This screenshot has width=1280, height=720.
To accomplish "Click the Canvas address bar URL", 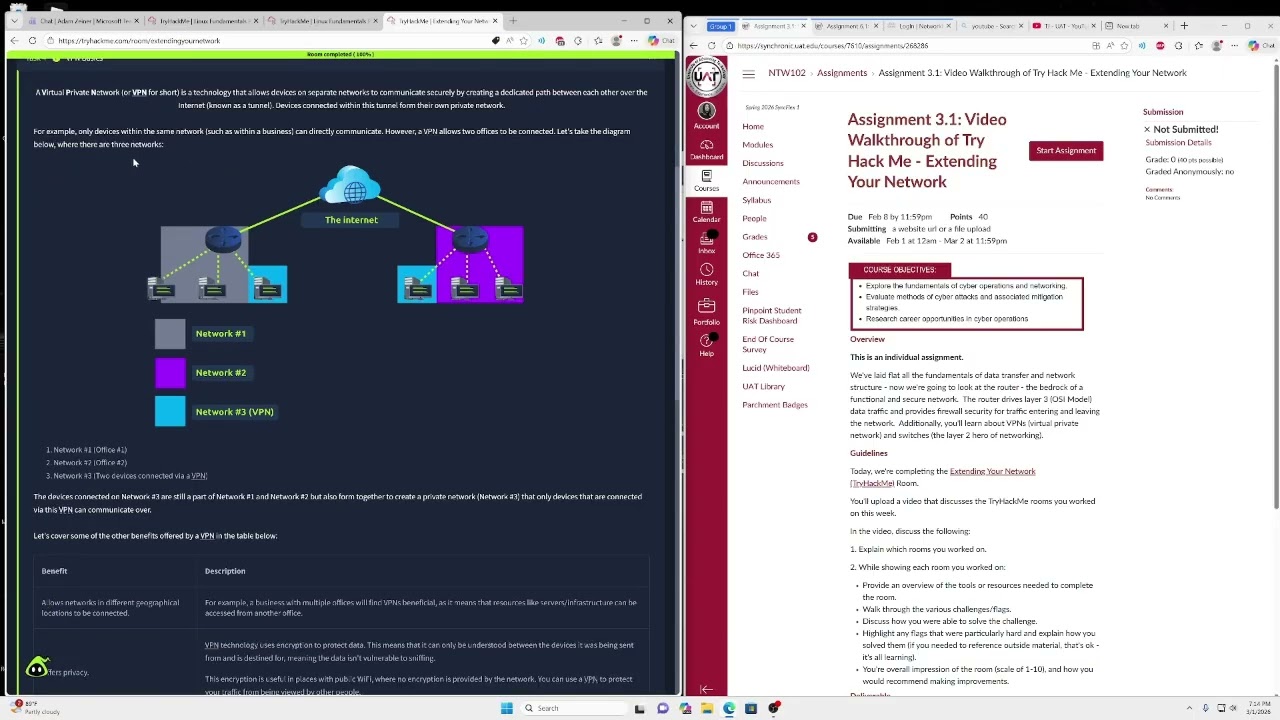I will coord(832,46).
